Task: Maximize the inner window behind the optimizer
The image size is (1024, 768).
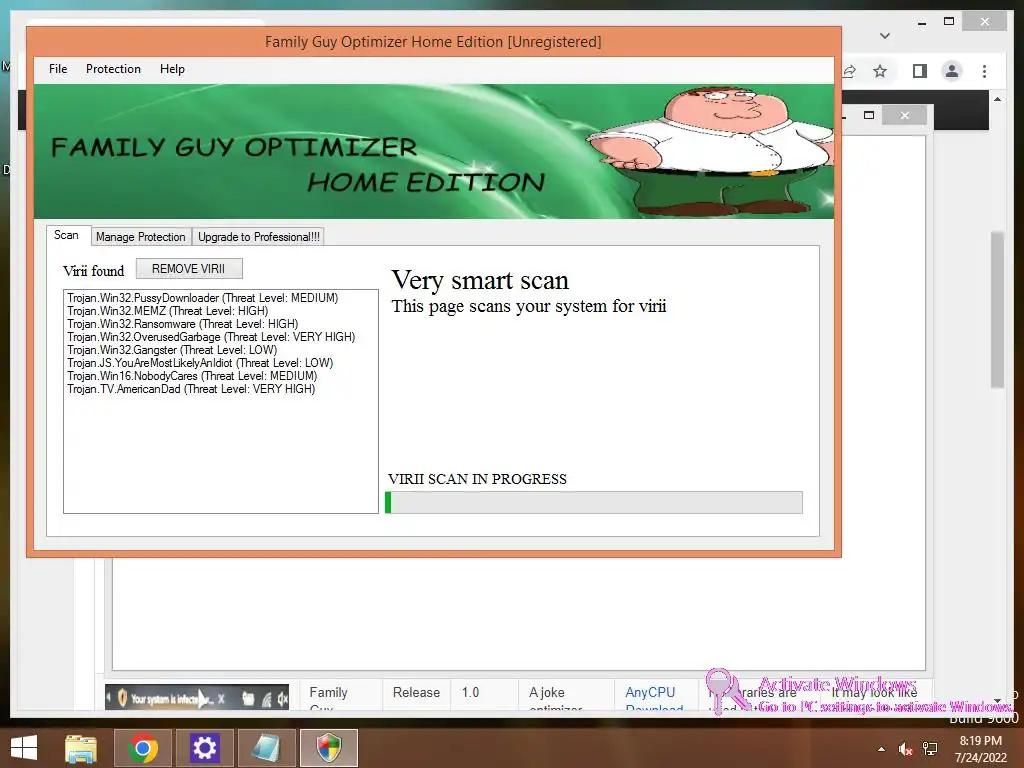Action: tap(869, 116)
